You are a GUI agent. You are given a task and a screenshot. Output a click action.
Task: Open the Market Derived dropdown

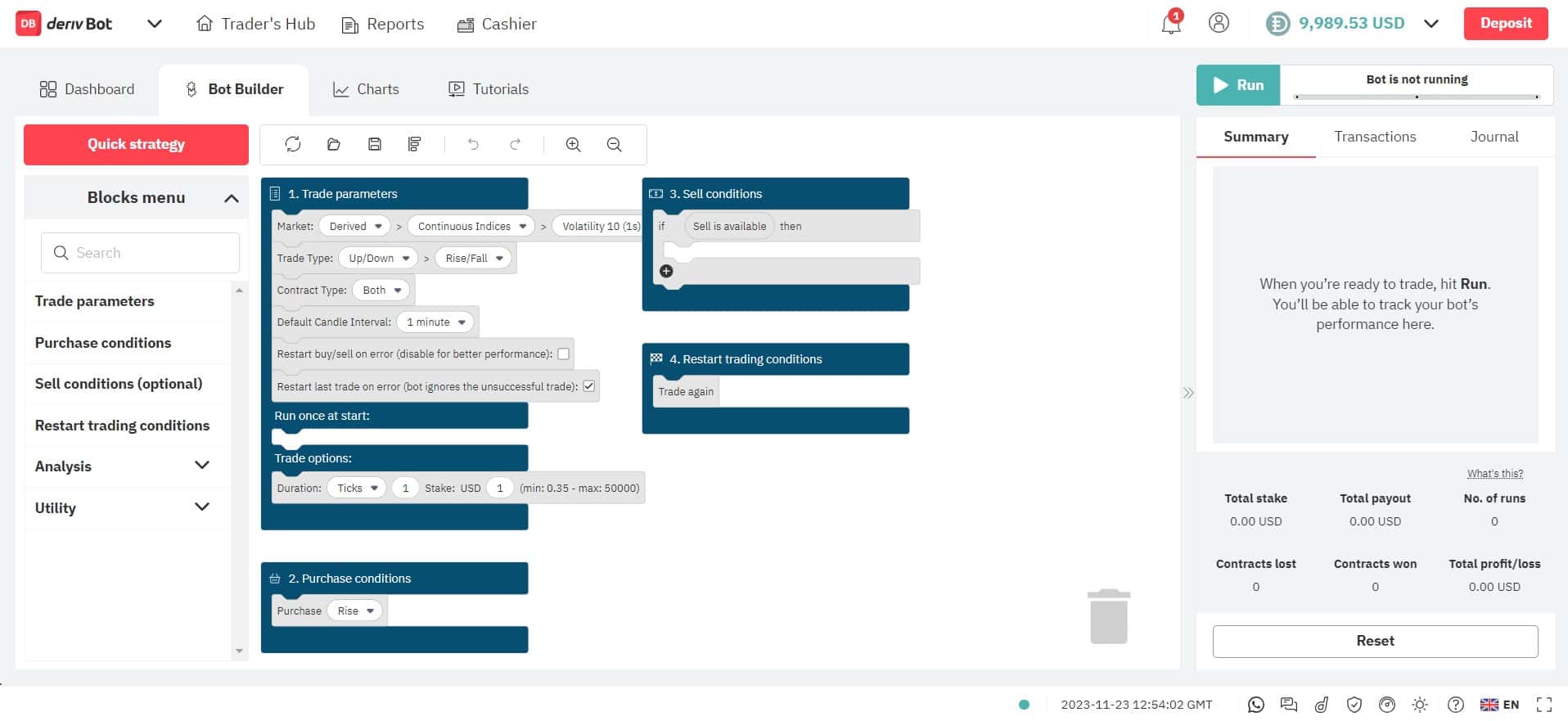click(x=356, y=226)
